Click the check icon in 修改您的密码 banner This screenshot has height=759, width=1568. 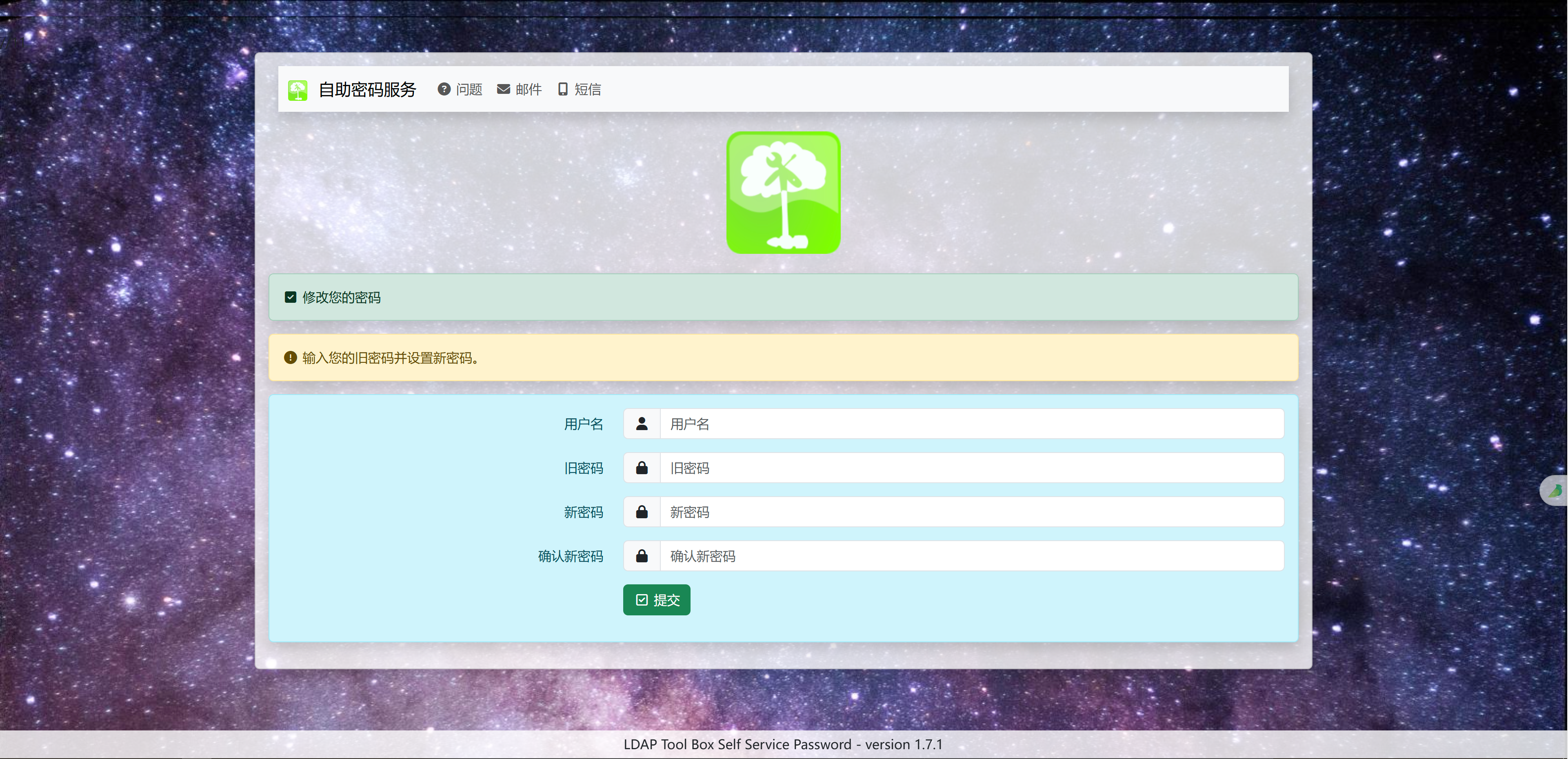pos(290,297)
